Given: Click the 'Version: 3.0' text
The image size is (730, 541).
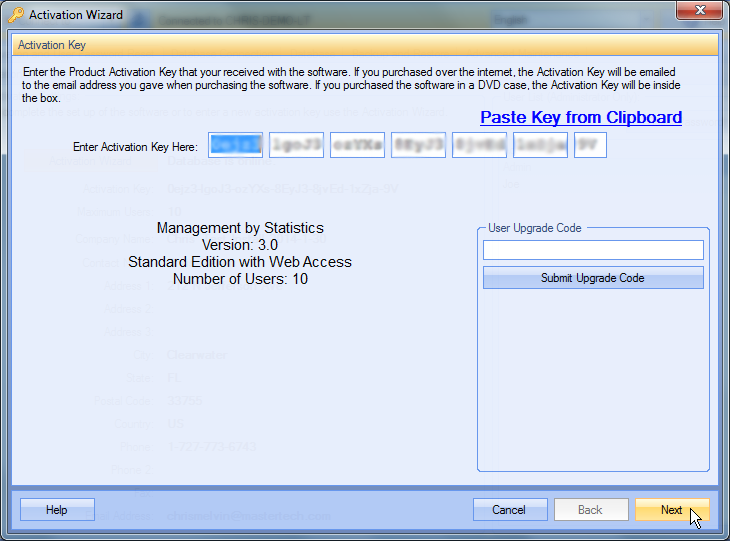Looking at the screenshot, I should coord(240,245).
